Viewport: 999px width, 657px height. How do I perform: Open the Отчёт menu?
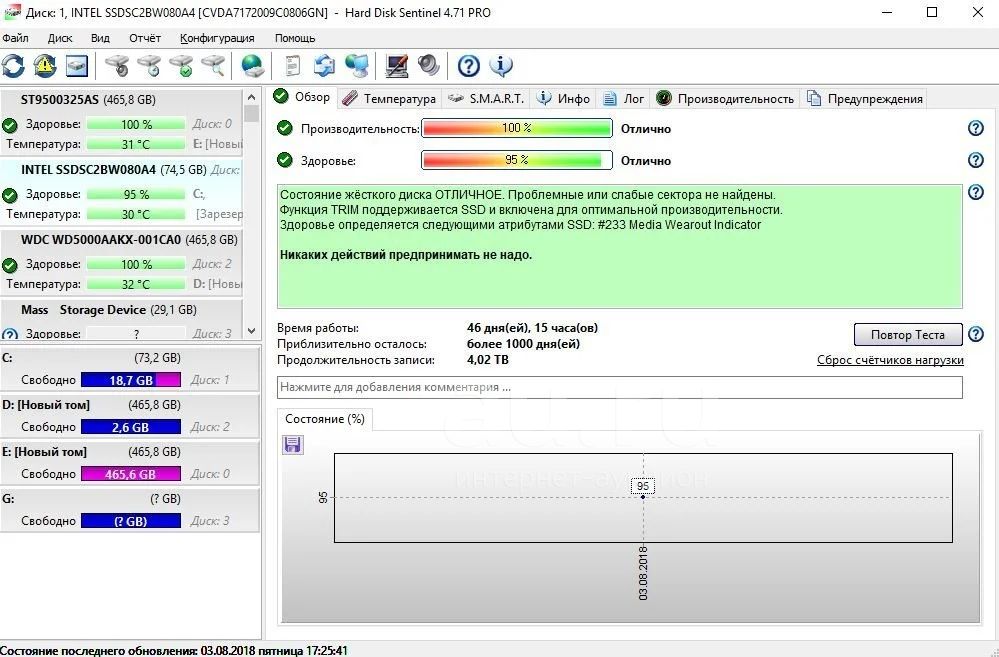[145, 38]
